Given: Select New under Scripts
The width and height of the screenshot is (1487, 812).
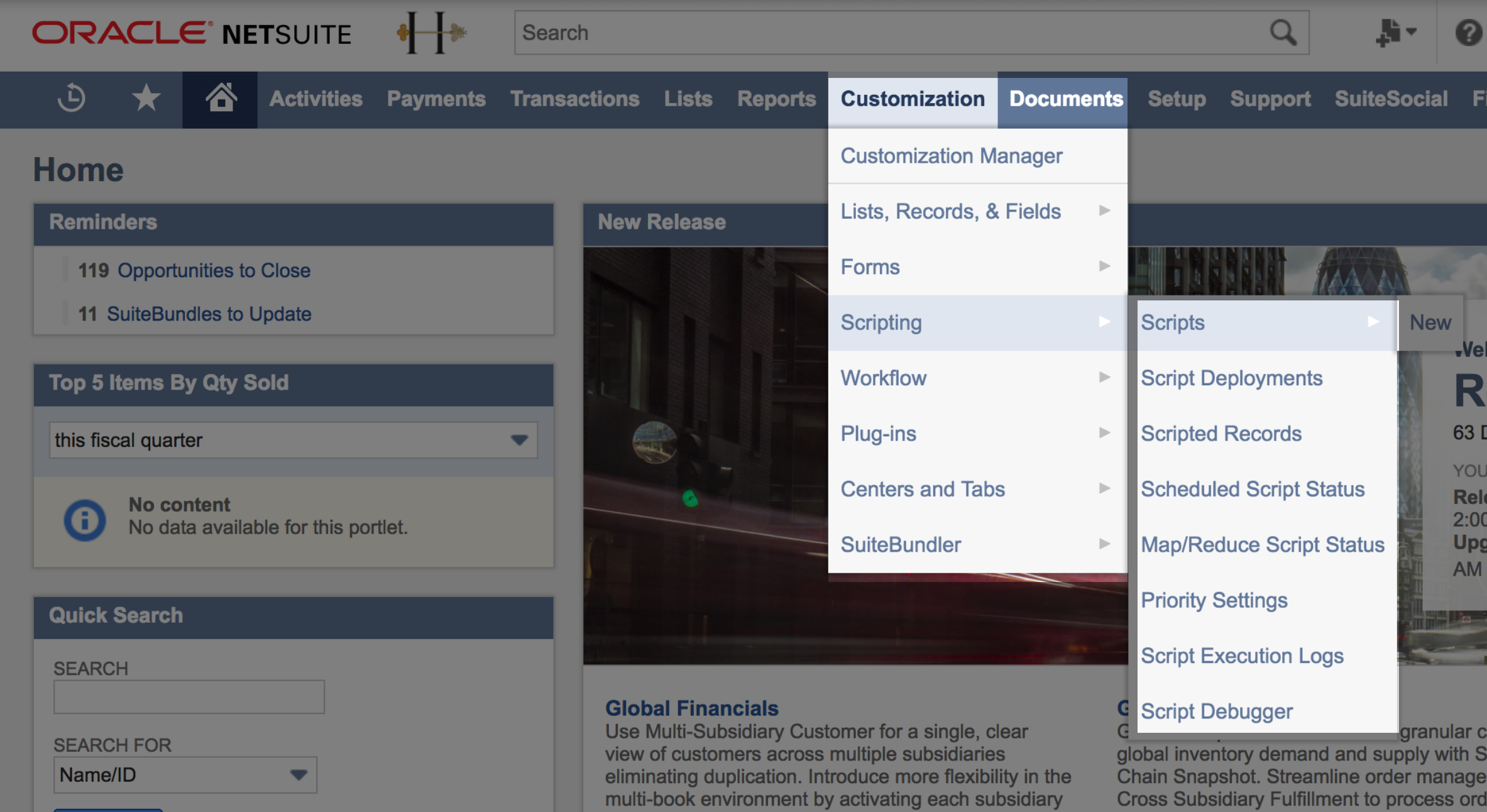Looking at the screenshot, I should [x=1430, y=322].
